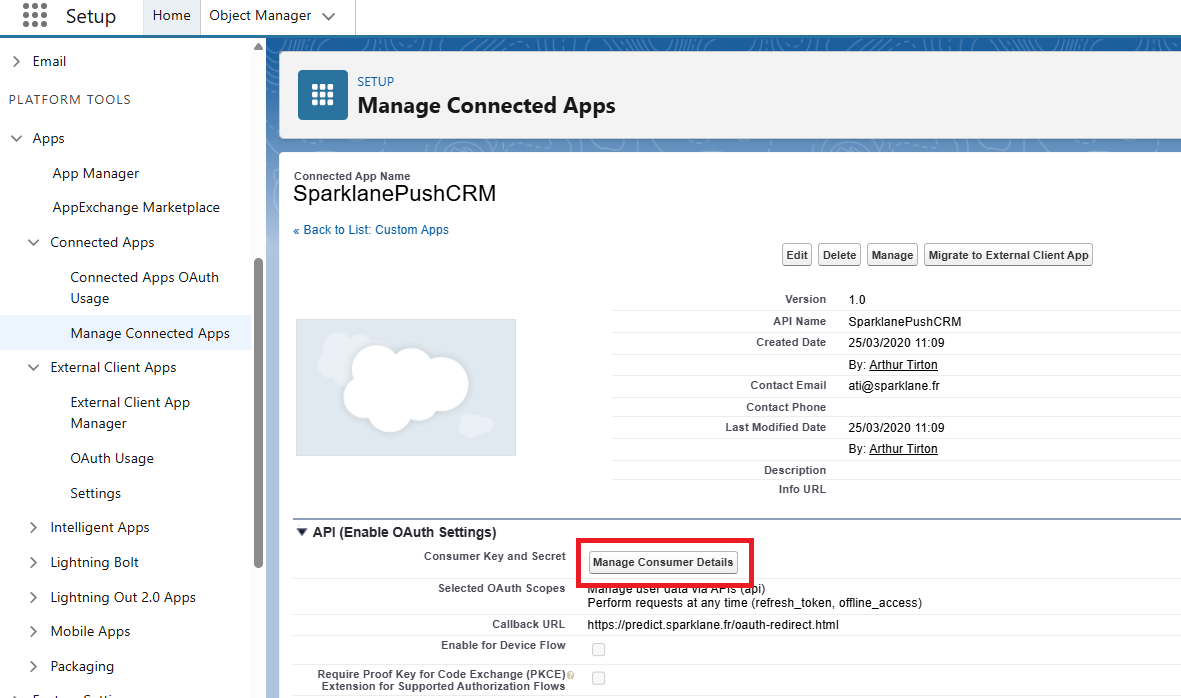Expand the Packaging chevron
The height and width of the screenshot is (698, 1181).
pos(33,666)
